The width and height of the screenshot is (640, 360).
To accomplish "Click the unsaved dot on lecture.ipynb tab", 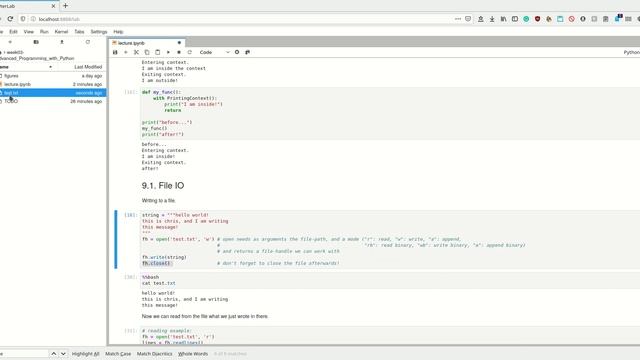I will click(179, 43).
